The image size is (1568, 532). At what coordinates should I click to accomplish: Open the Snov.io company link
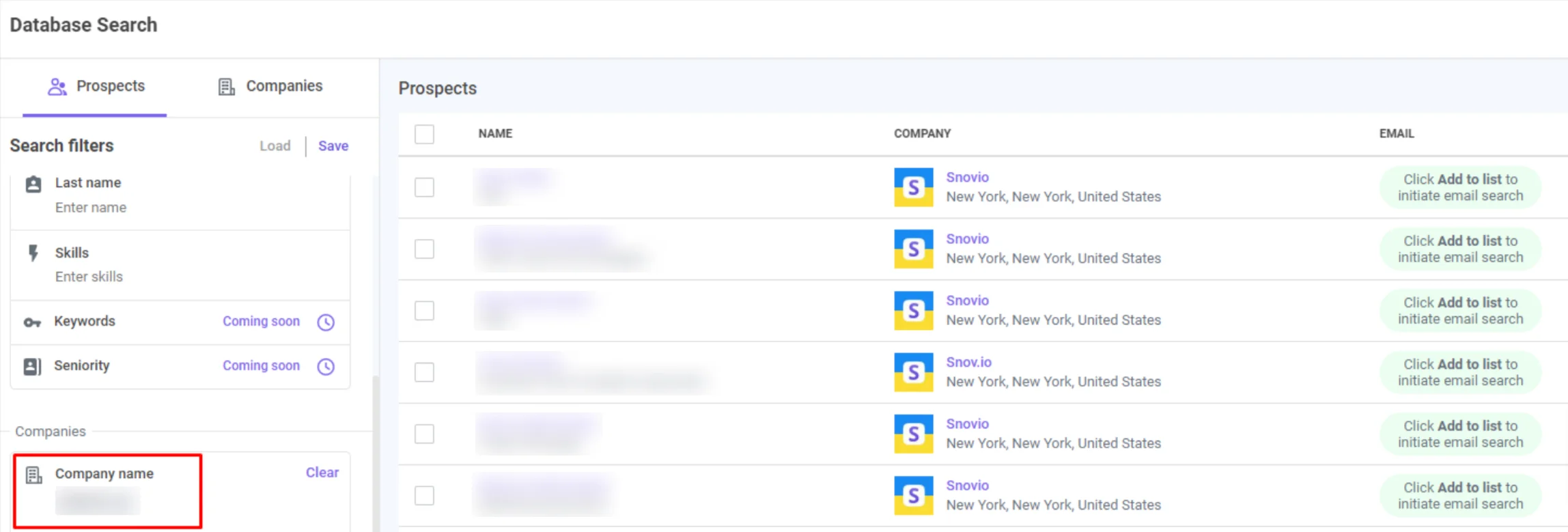pos(968,363)
